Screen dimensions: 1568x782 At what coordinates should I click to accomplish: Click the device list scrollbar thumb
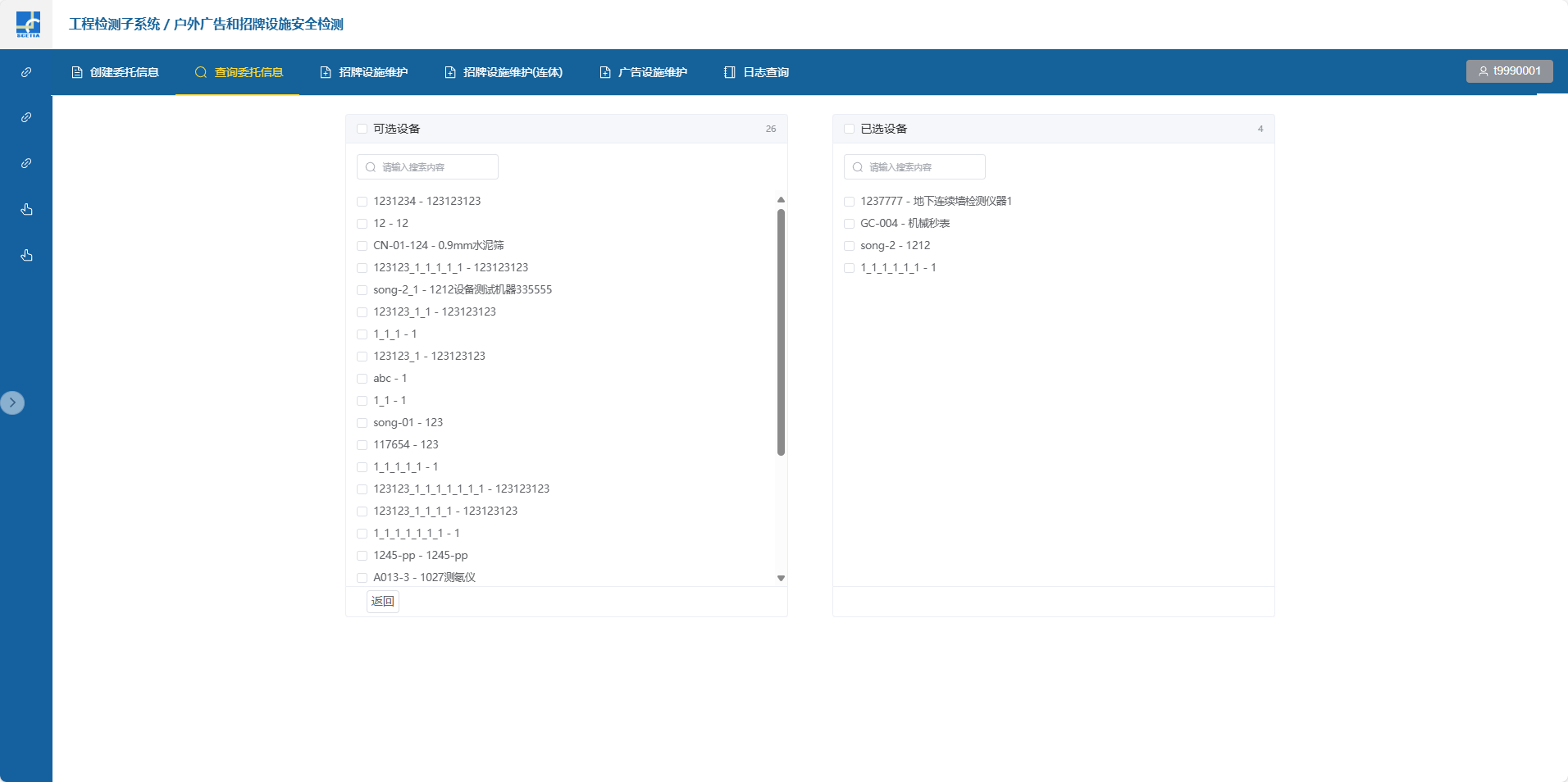point(781,332)
